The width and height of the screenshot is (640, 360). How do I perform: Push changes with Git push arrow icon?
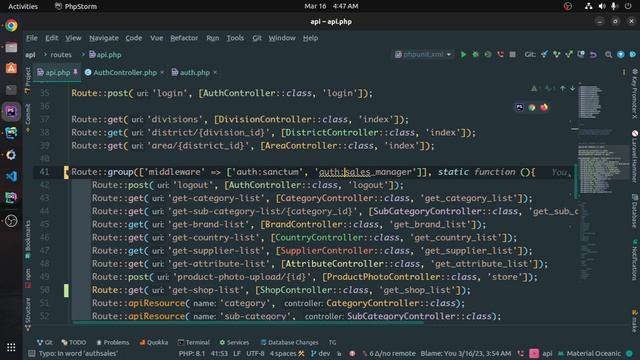[x=569, y=54]
